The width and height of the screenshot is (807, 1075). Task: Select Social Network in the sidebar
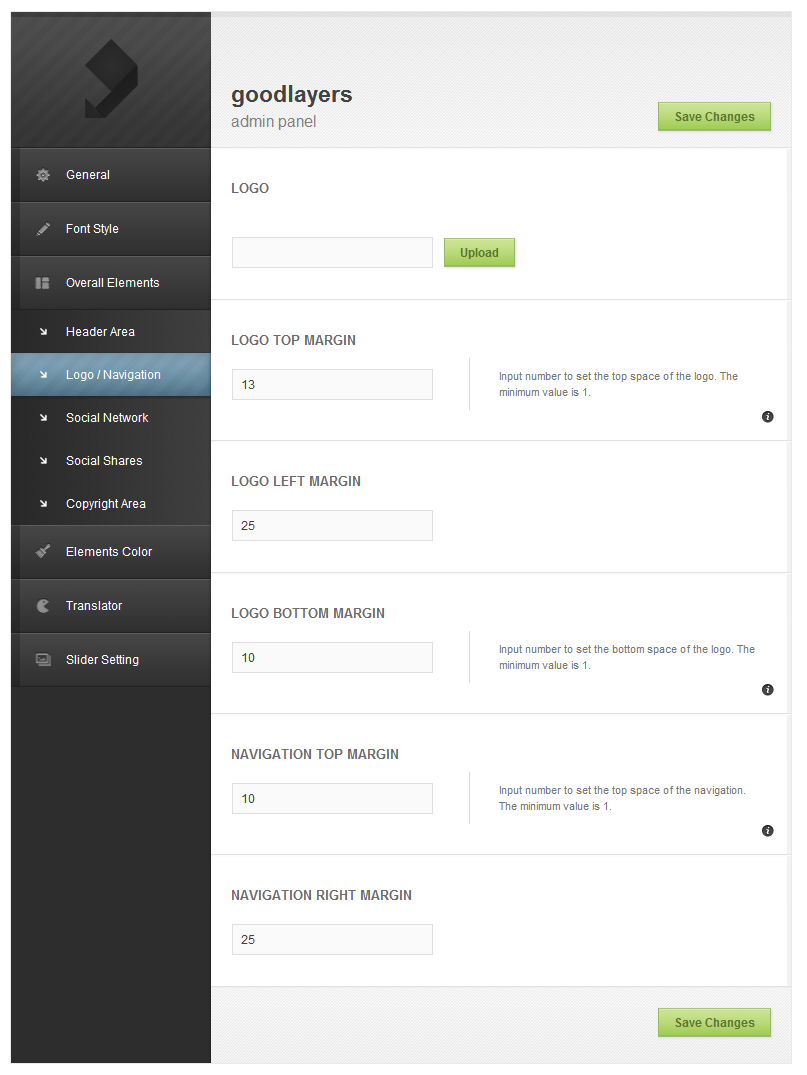point(107,418)
